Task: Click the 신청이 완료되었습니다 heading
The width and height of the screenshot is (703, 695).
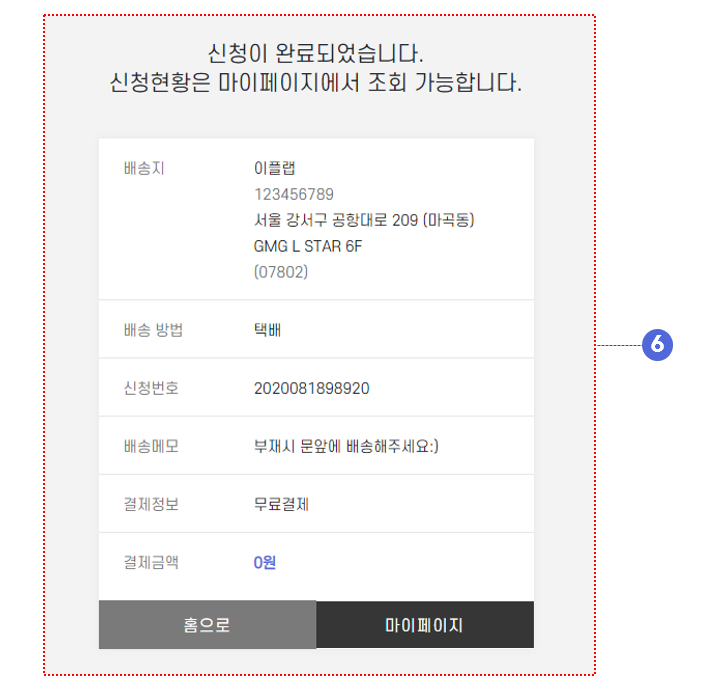Action: click(x=316, y=53)
